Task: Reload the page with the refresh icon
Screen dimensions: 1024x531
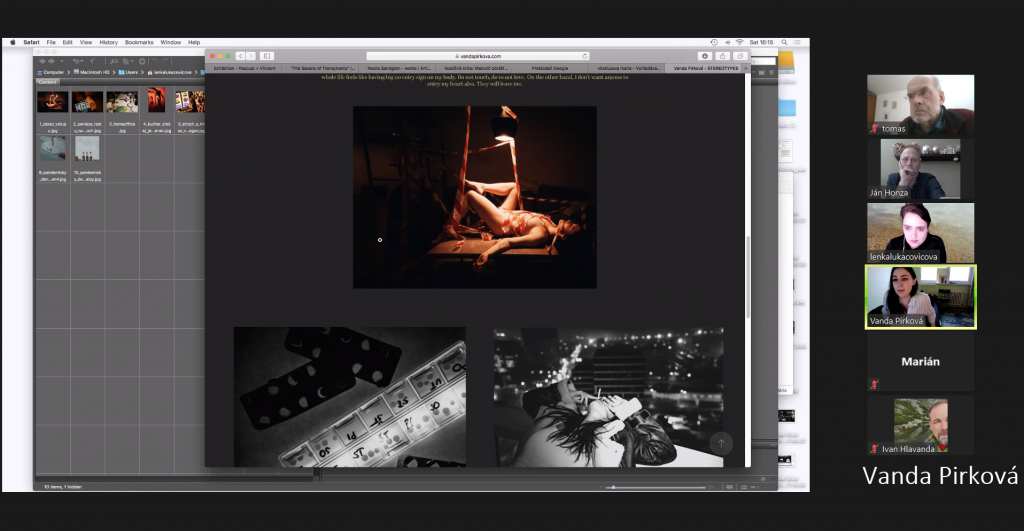Action: (x=584, y=56)
